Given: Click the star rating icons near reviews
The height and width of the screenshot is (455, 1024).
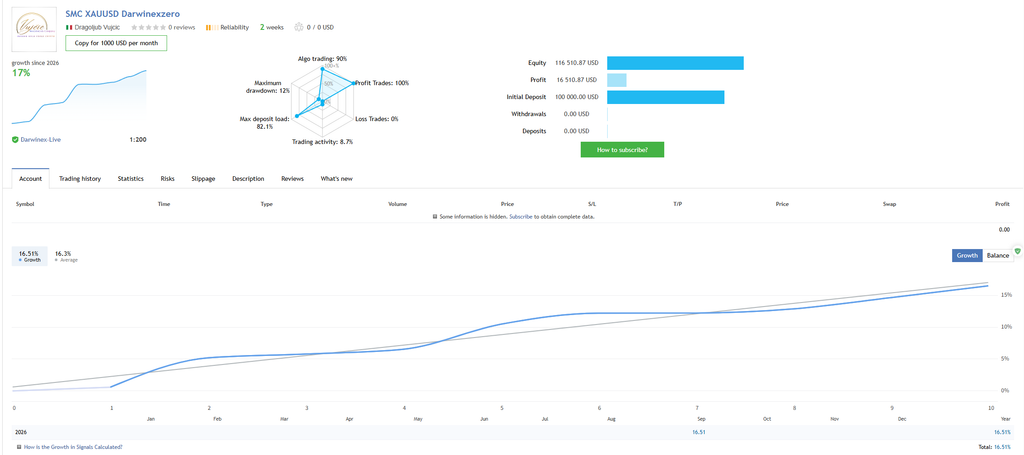Looking at the screenshot, I should (x=148, y=27).
